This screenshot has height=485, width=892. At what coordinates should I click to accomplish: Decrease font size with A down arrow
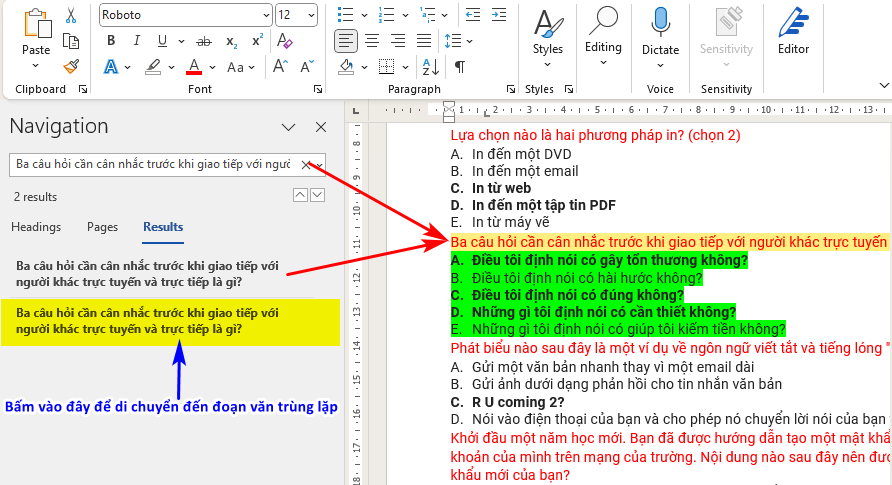(x=307, y=67)
